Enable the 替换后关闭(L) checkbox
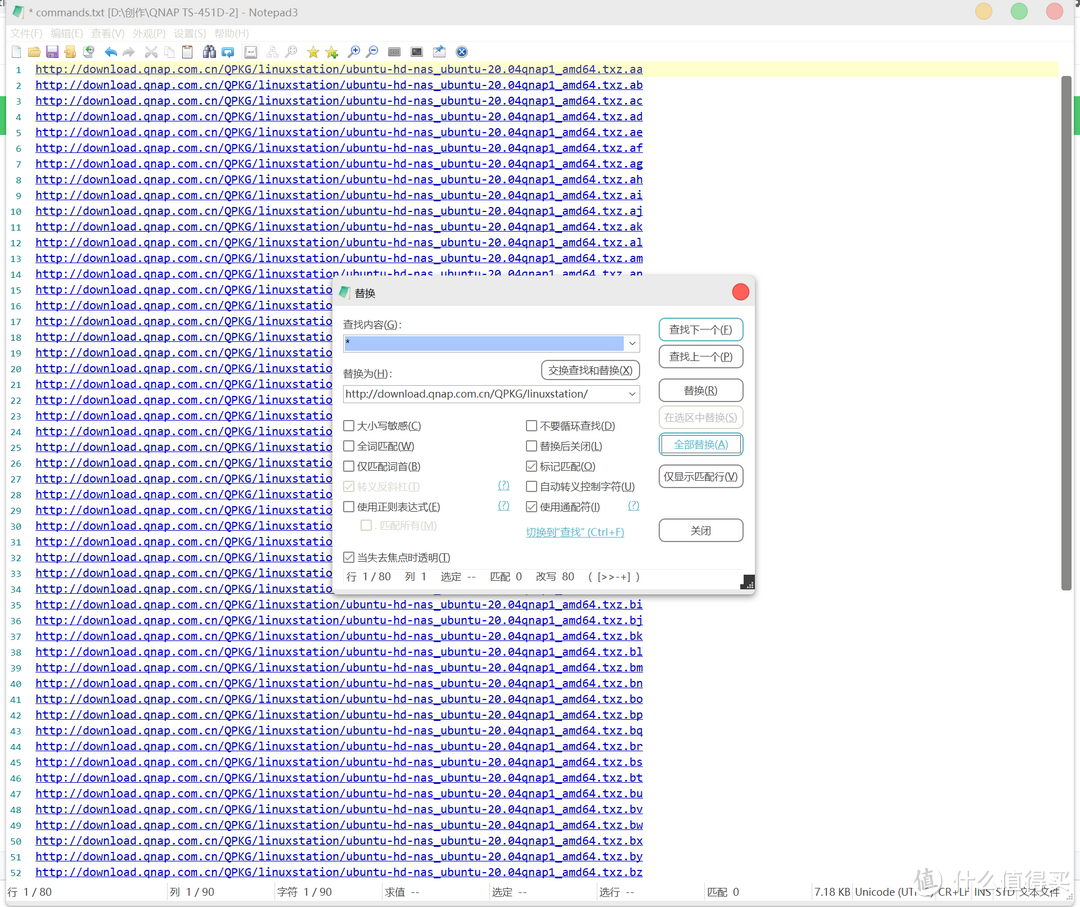Image resolution: width=1080 pixels, height=907 pixels. (x=531, y=446)
